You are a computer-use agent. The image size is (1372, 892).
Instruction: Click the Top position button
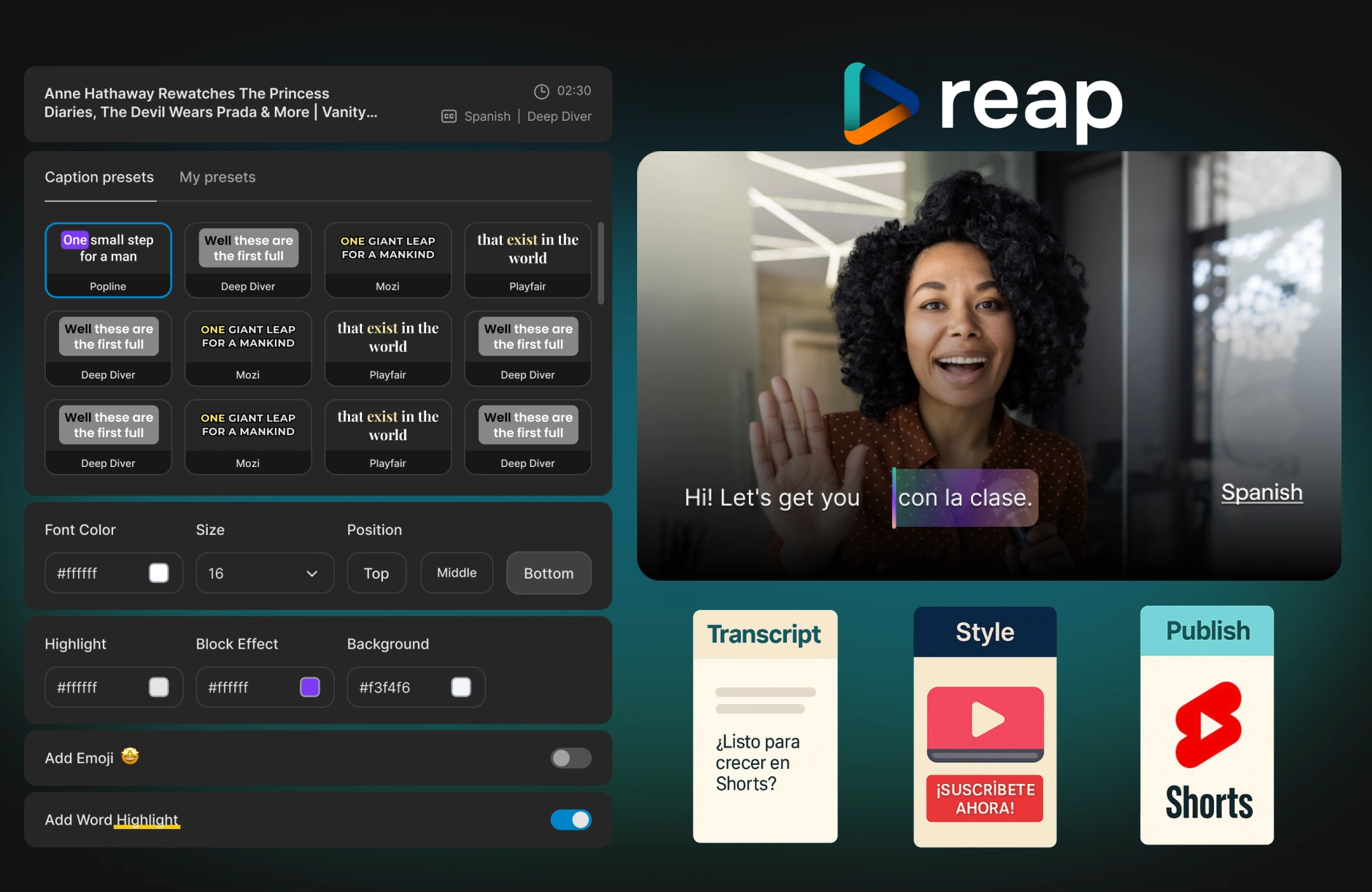[x=376, y=573]
